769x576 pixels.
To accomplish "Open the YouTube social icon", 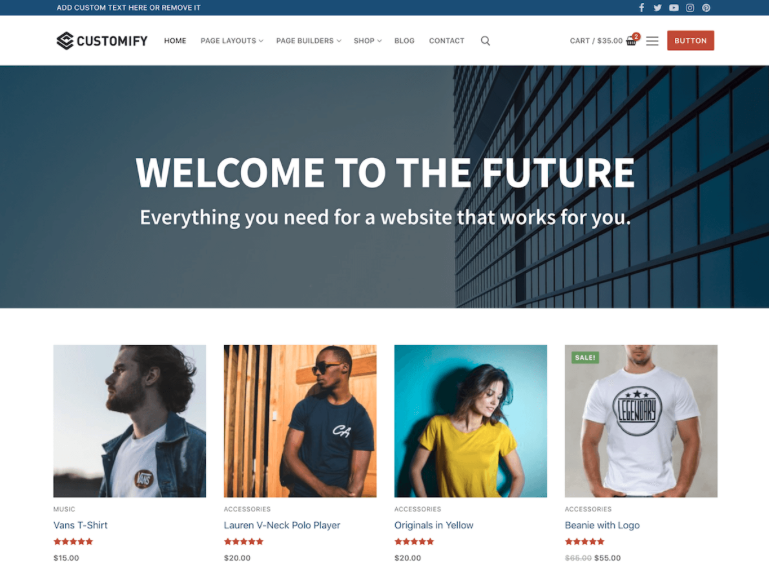I will (674, 7).
